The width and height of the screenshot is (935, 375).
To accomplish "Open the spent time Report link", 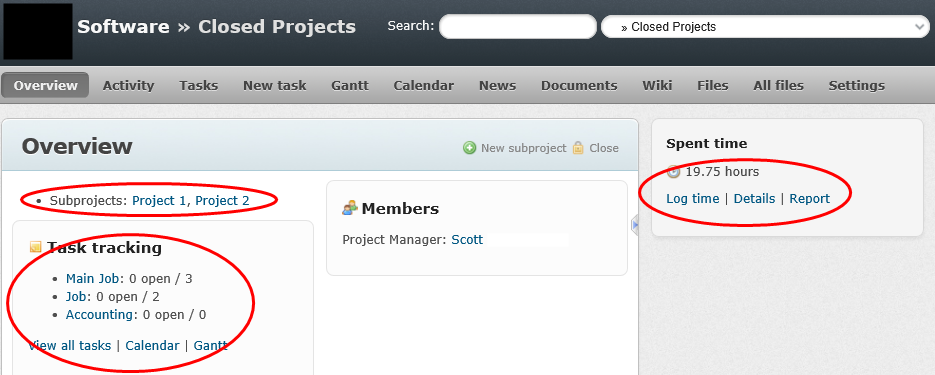I will pos(810,199).
